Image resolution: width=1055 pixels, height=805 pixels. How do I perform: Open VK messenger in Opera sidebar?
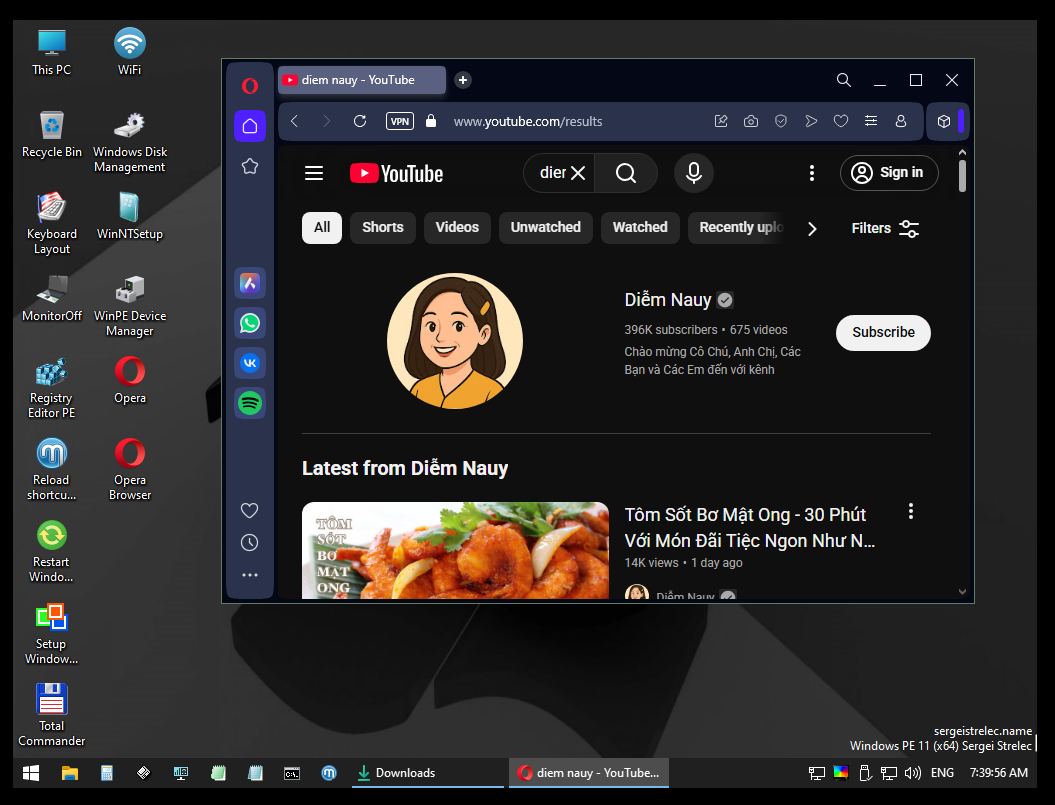[x=250, y=363]
